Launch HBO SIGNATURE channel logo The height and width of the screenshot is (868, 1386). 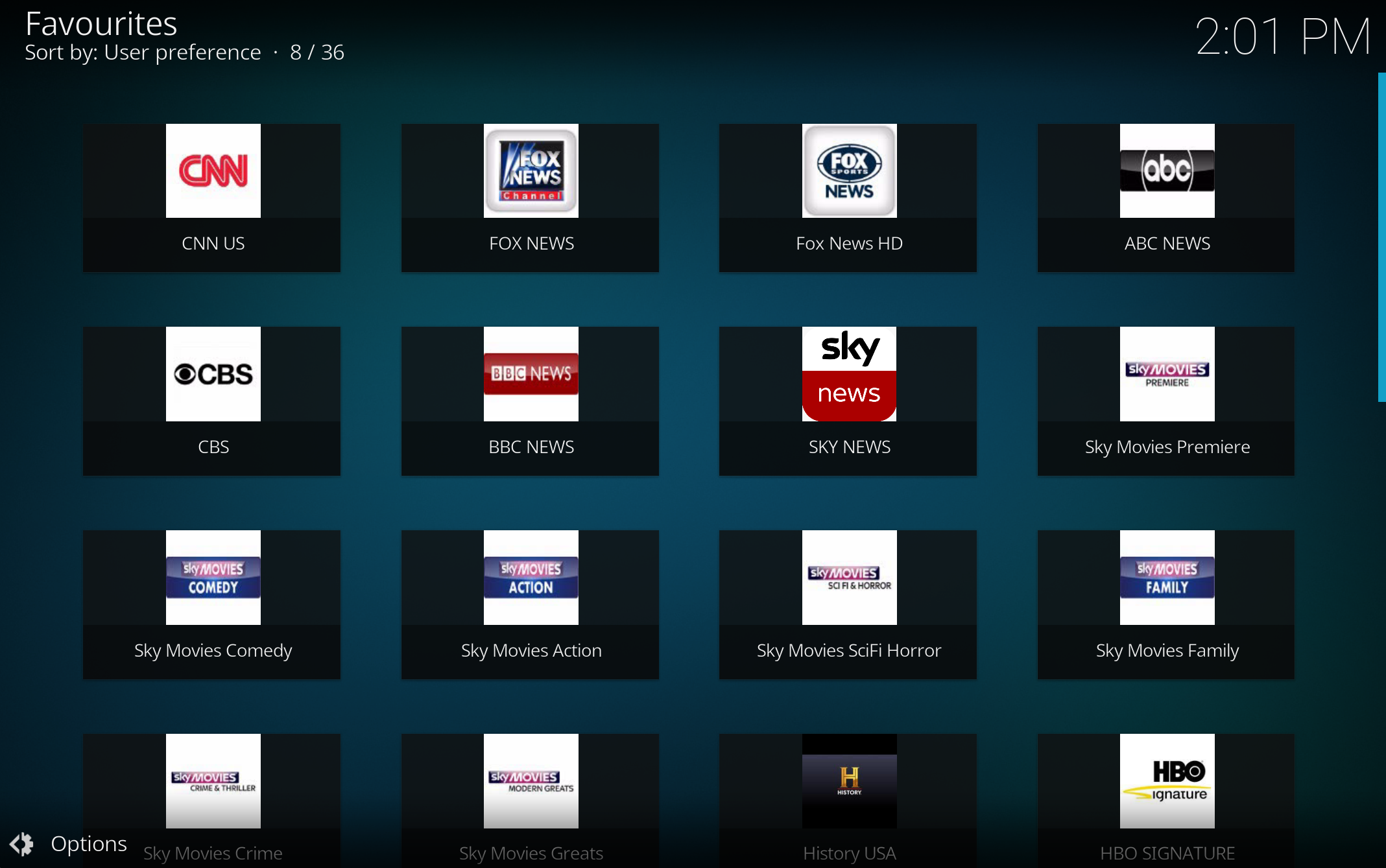[1167, 781]
